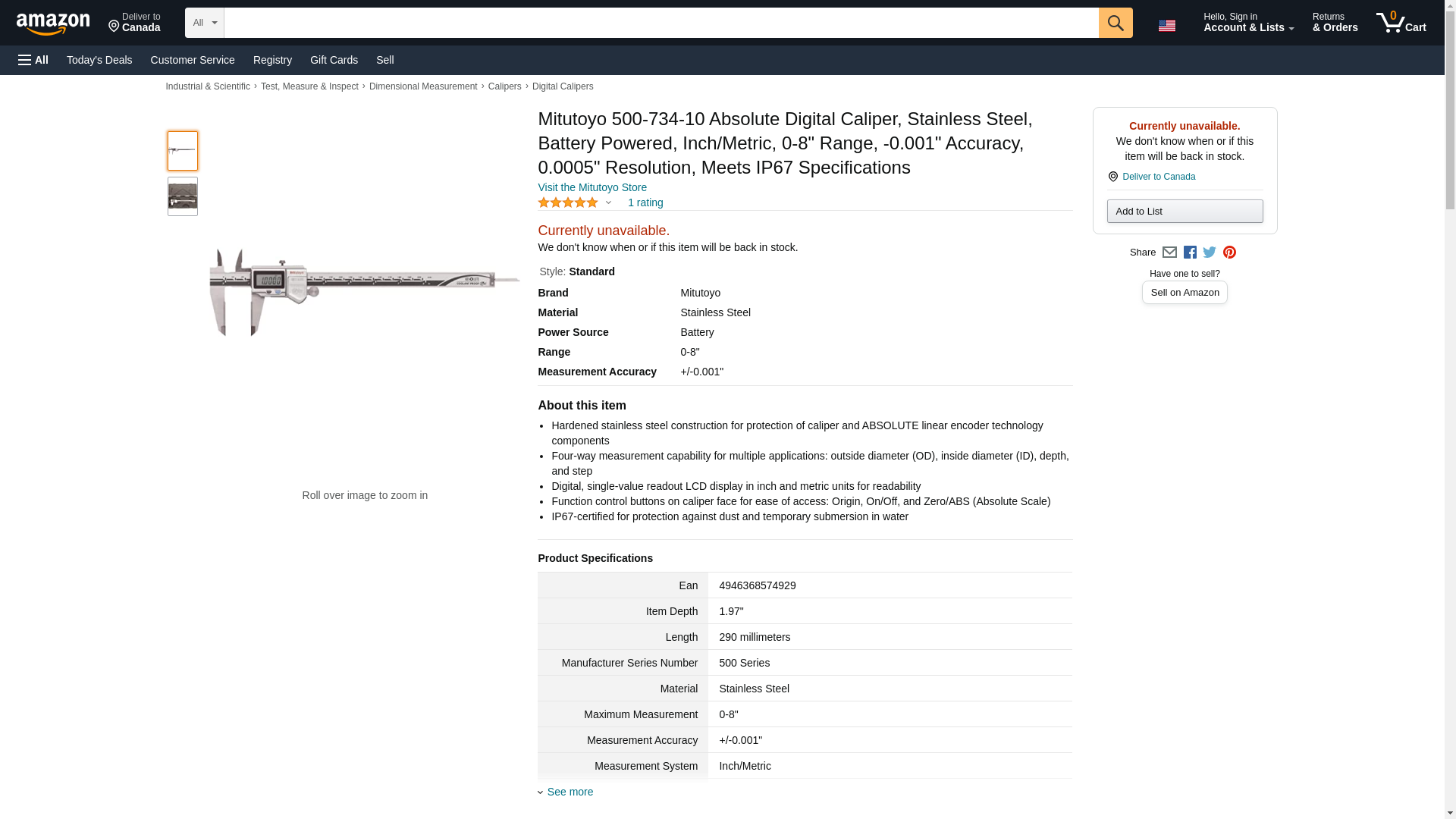Open the shopping cart
Screen dimensions: 1456x819
pyautogui.click(x=1401, y=23)
